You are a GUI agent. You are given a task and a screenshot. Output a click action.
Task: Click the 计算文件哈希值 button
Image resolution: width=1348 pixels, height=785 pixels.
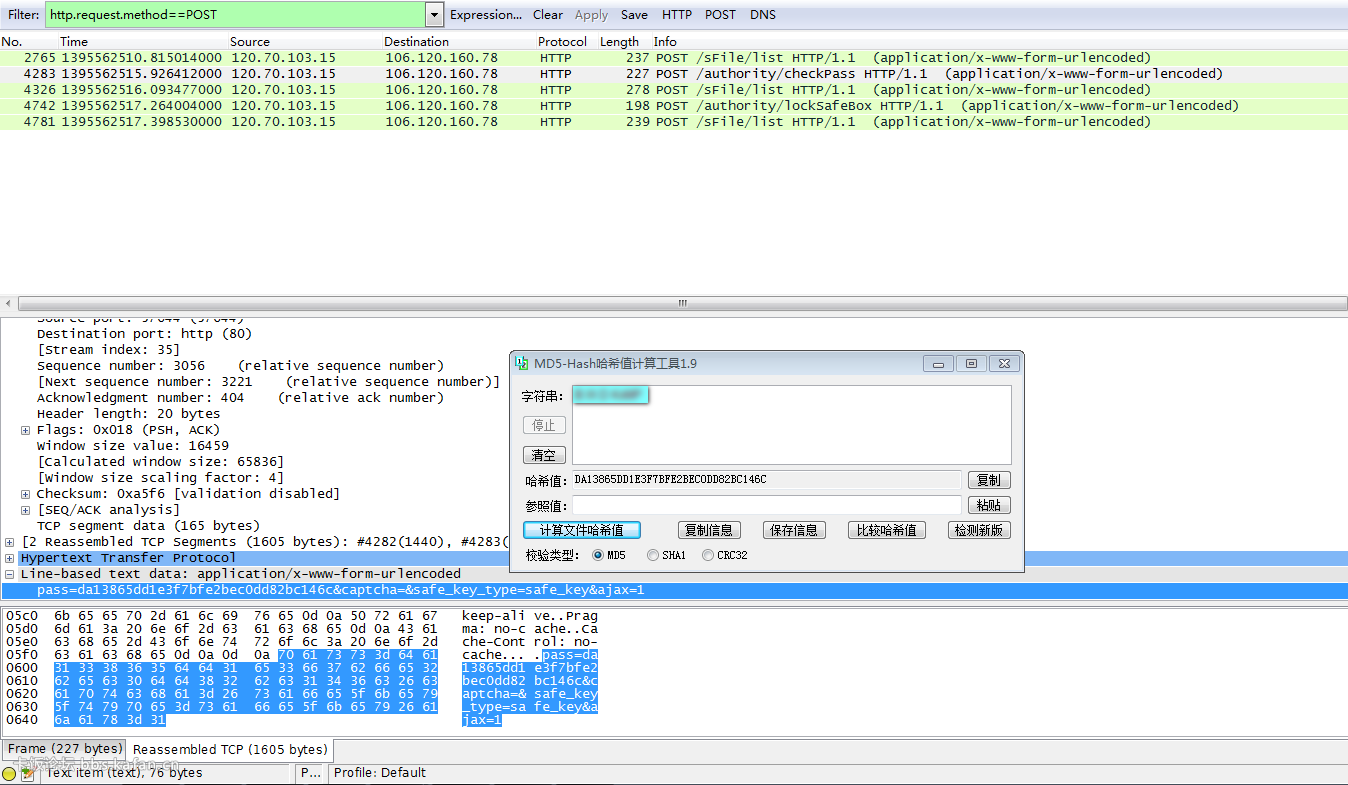(x=582, y=530)
